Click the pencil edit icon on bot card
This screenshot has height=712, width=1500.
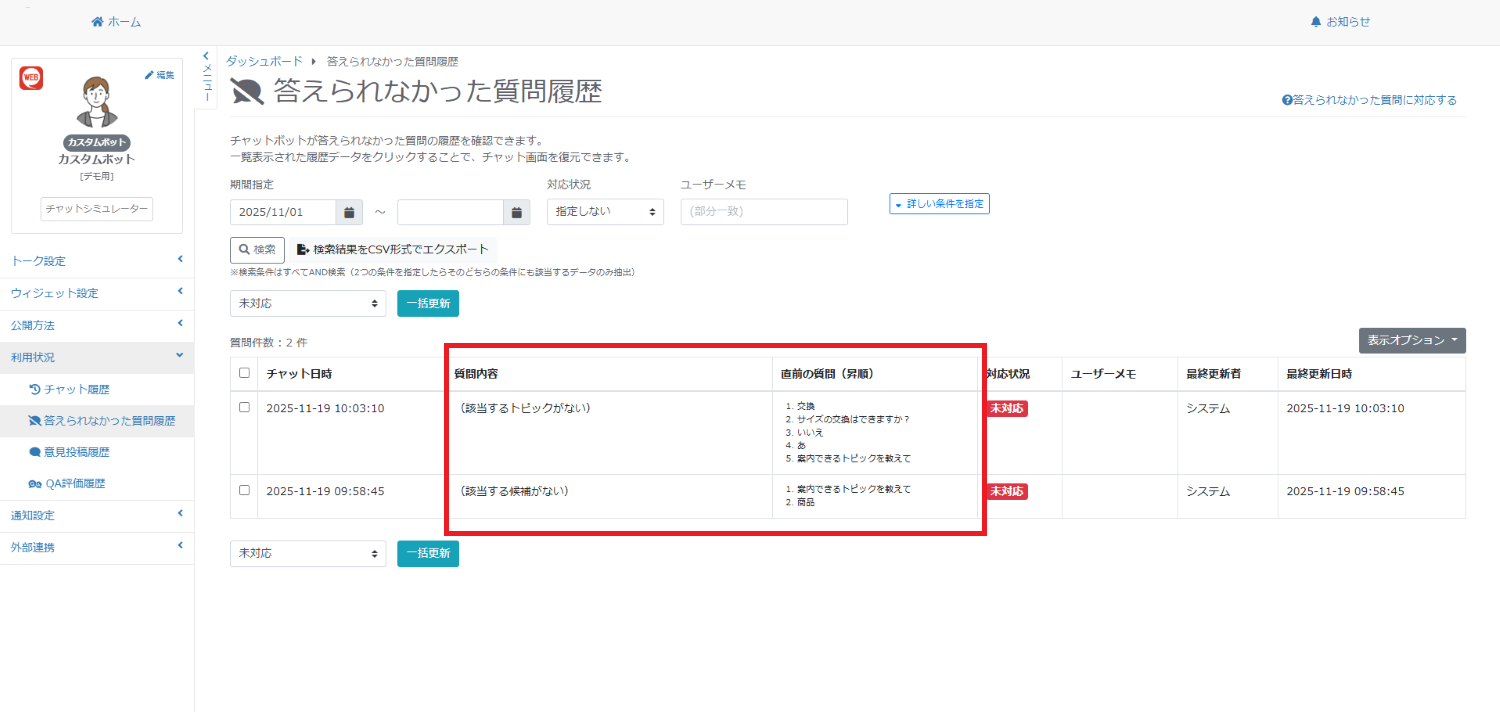point(150,75)
